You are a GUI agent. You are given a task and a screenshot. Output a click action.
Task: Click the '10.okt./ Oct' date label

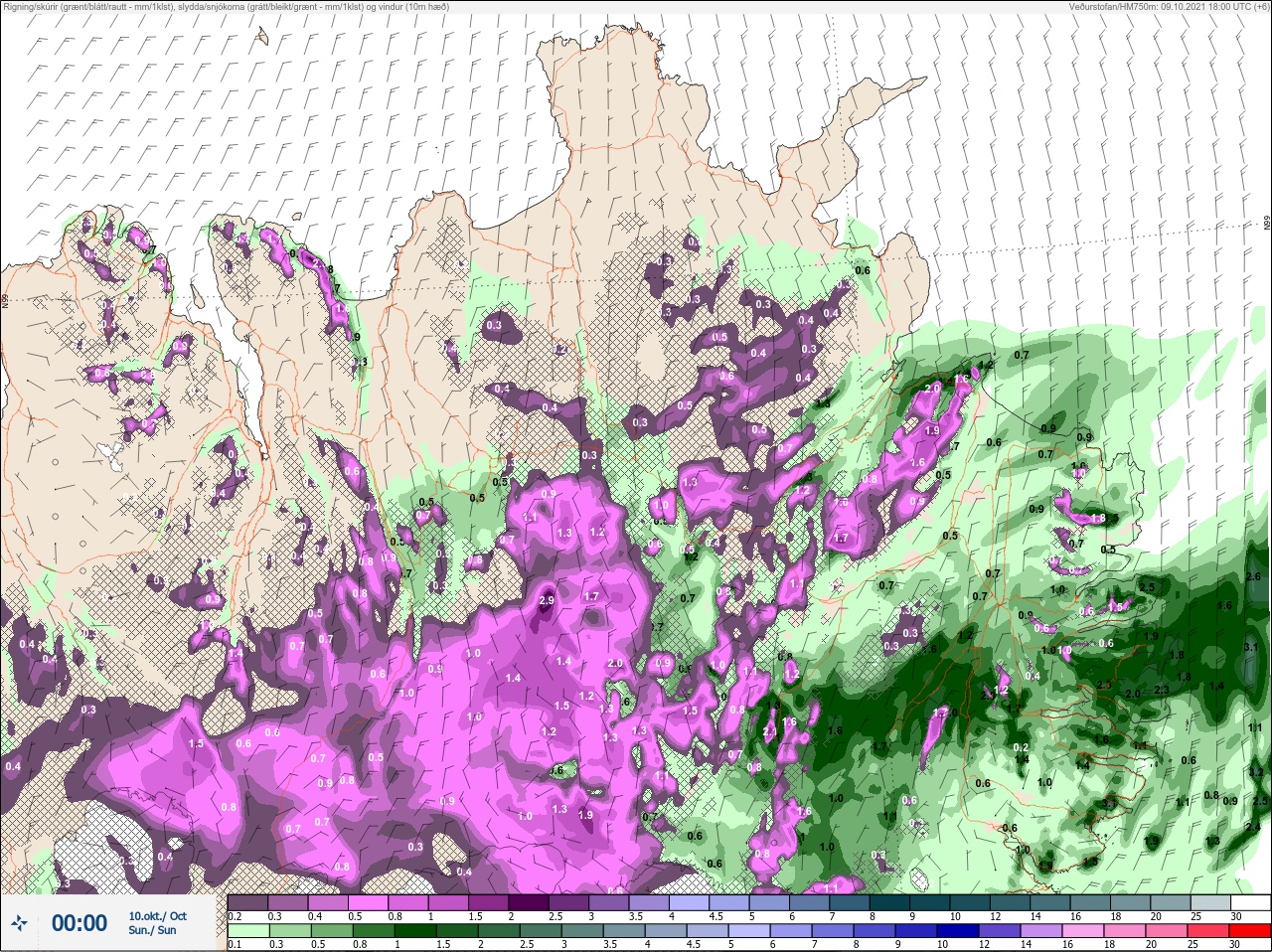tap(157, 916)
